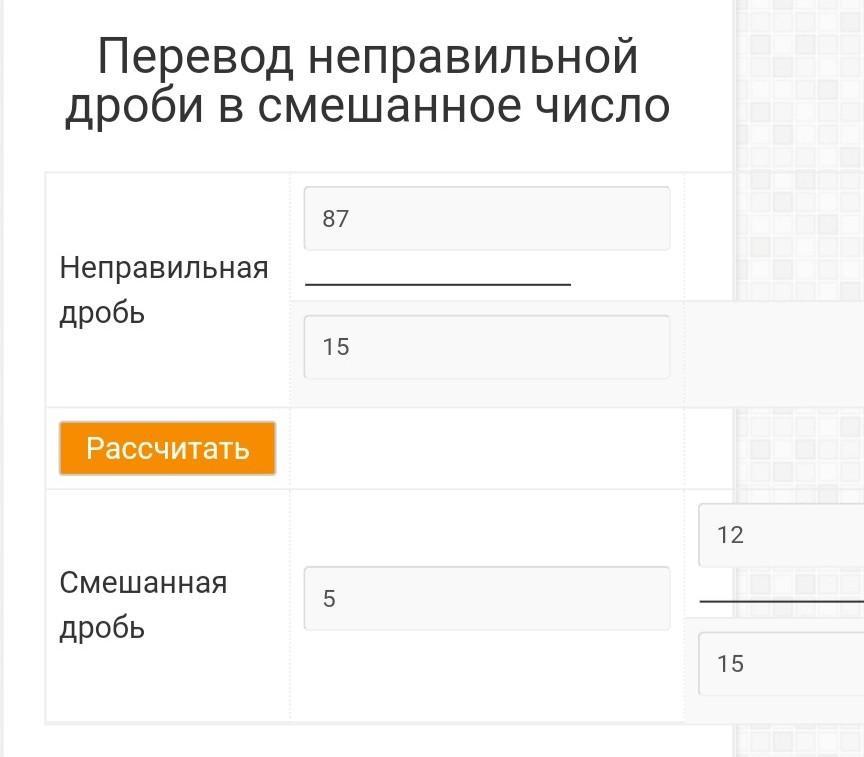The image size is (864, 757).
Task: Click the fraction bar between 87 and 15
Action: coord(437,285)
